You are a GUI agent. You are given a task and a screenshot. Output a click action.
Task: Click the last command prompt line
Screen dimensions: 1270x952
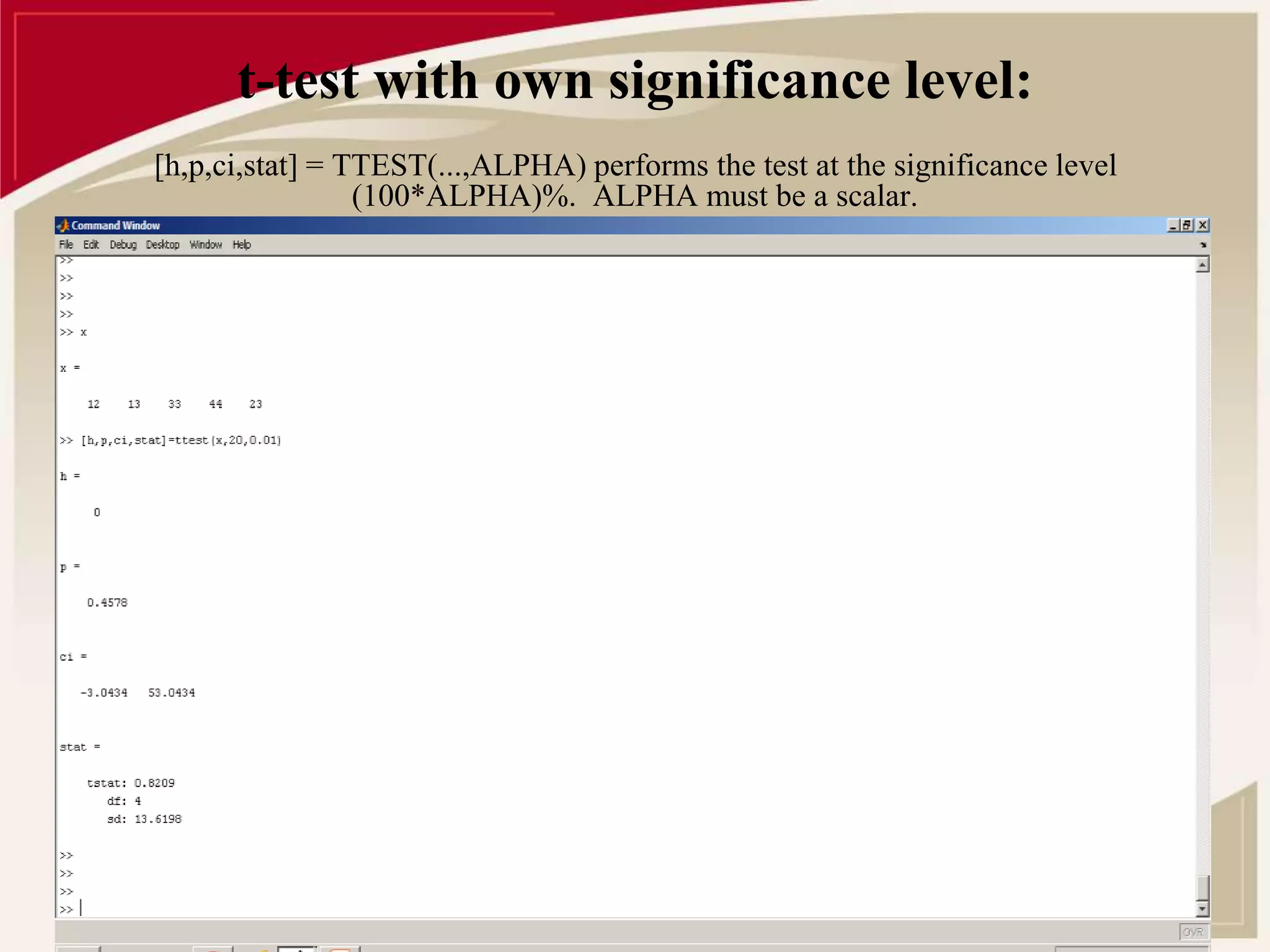pyautogui.click(x=71, y=909)
